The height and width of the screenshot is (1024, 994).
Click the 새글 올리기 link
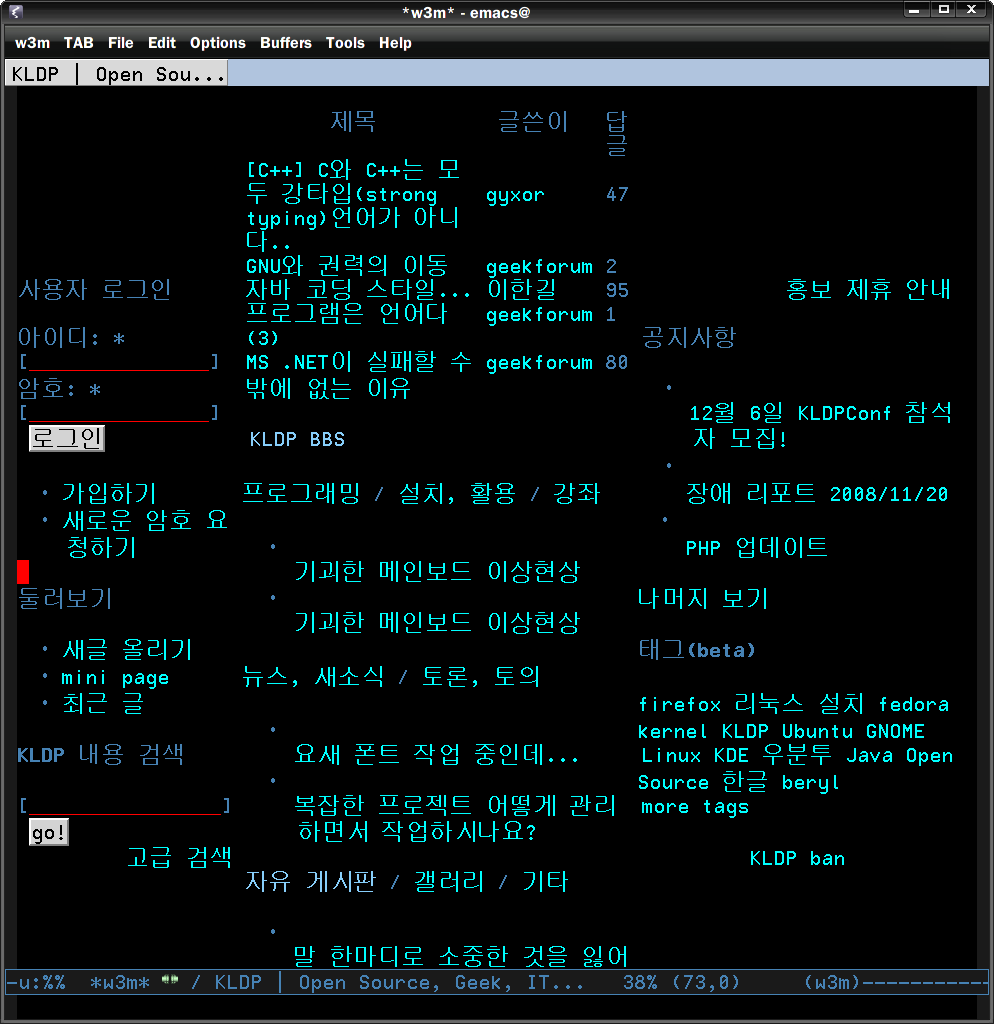pyautogui.click(x=126, y=649)
